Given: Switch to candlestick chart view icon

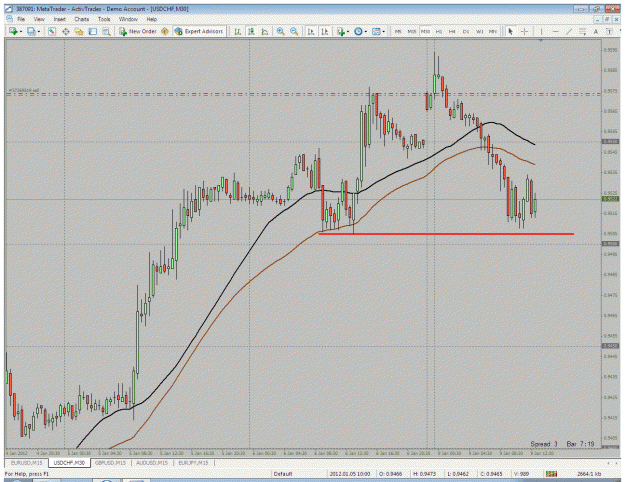Looking at the screenshot, I should (251, 31).
